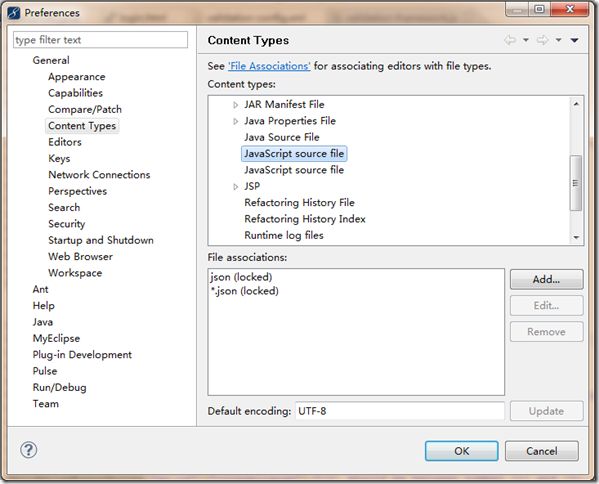Open the Web Browser preferences page
Viewport: 599px width, 484px height.
[80, 256]
